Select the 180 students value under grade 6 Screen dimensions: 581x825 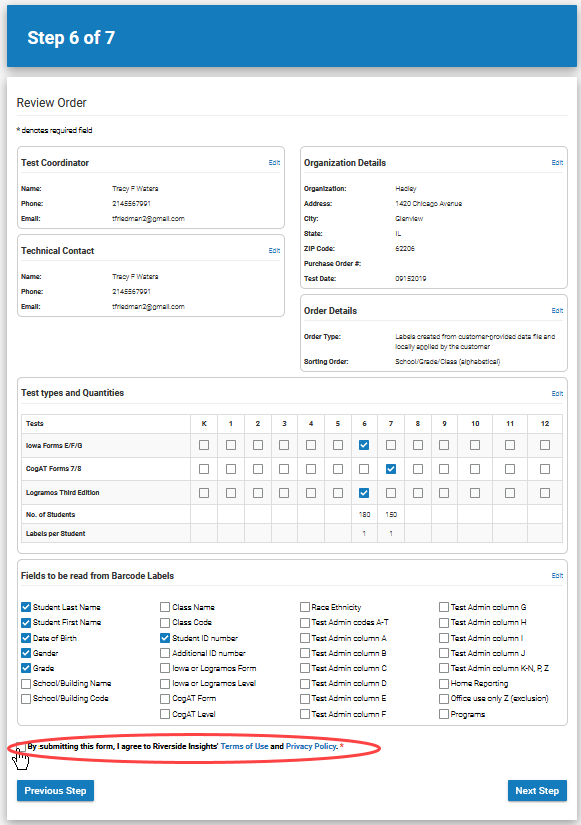364,515
